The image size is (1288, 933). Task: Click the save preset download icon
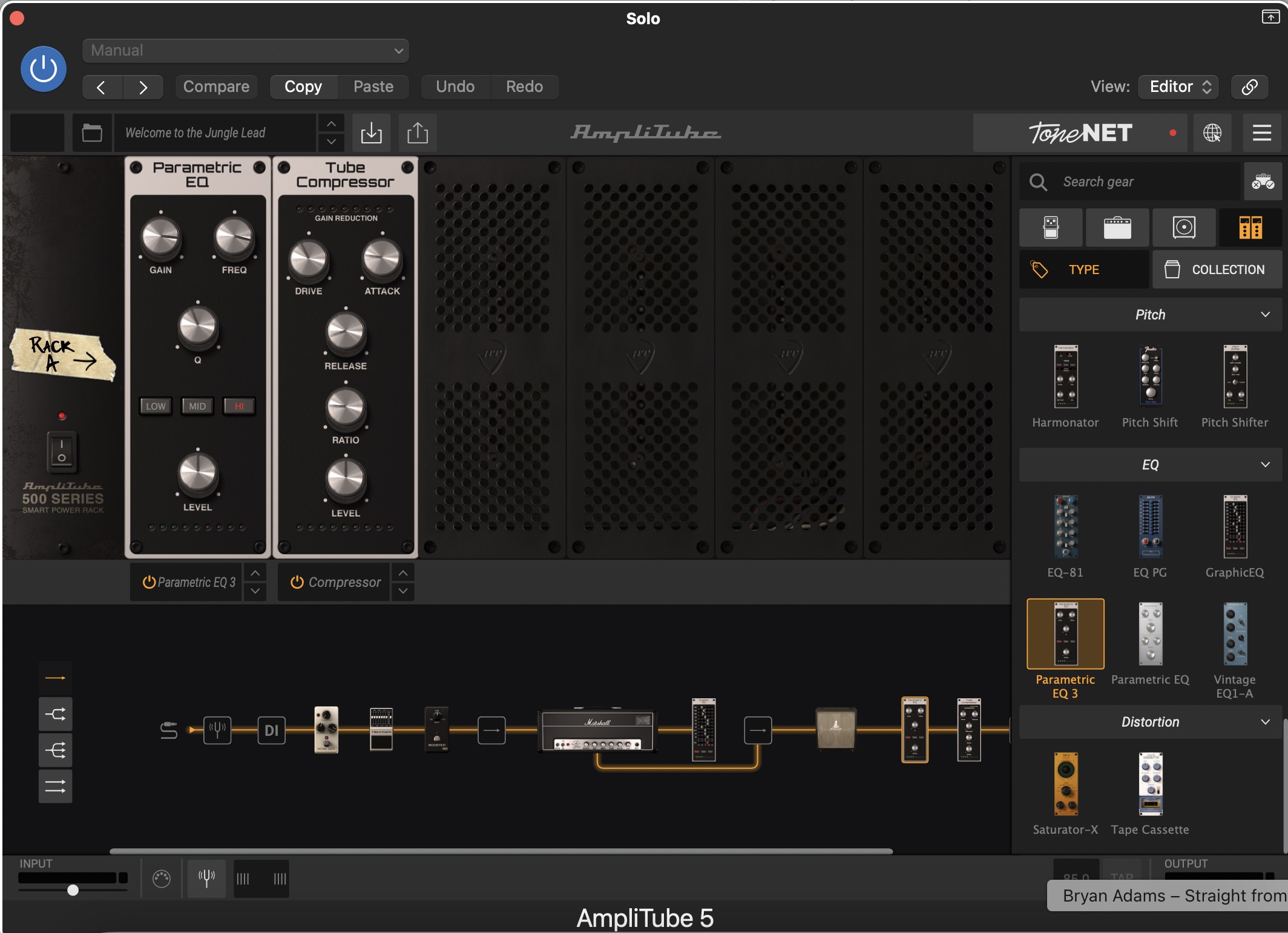371,133
